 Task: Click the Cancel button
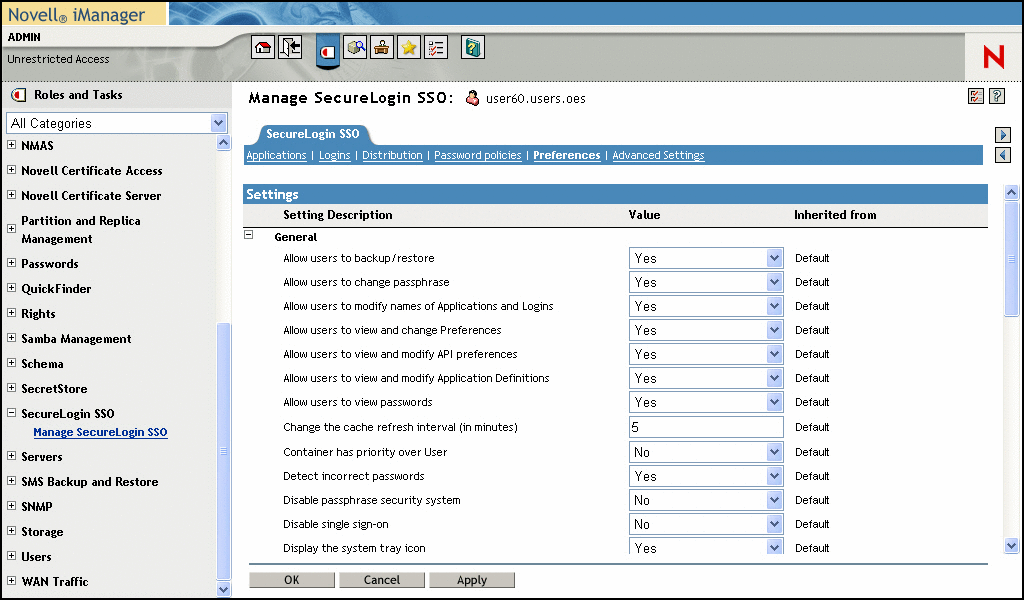coord(382,580)
